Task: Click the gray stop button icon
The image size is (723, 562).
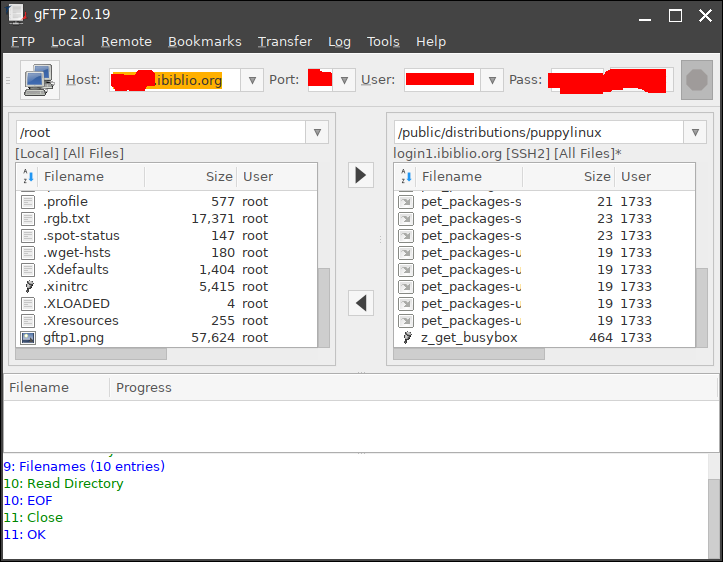Action: click(696, 80)
